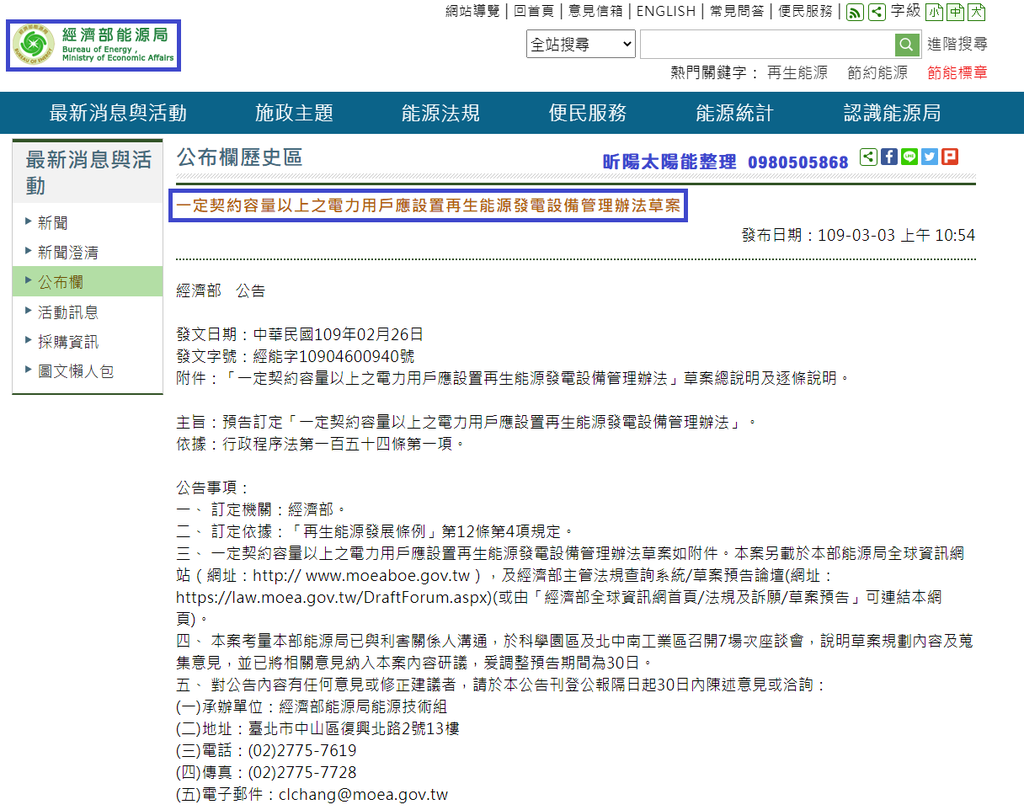
Task: Click the www.moeaboe.gov.tw URL text
Action: [x=388, y=575]
